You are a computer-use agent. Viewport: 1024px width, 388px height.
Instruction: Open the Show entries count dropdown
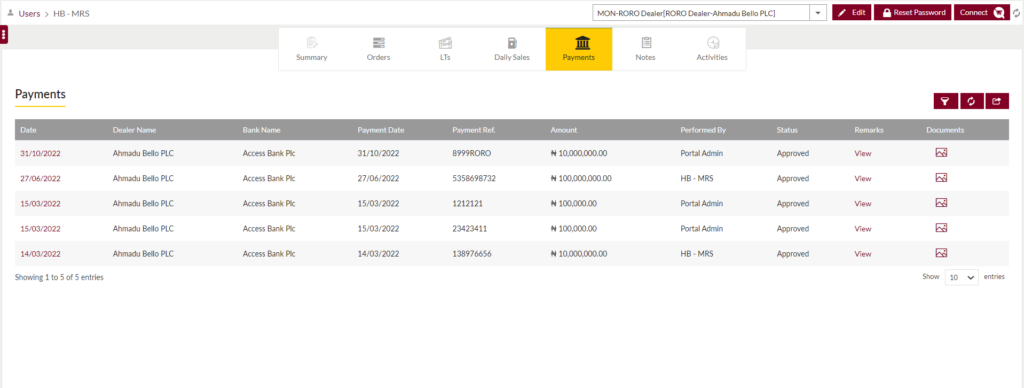tap(962, 277)
